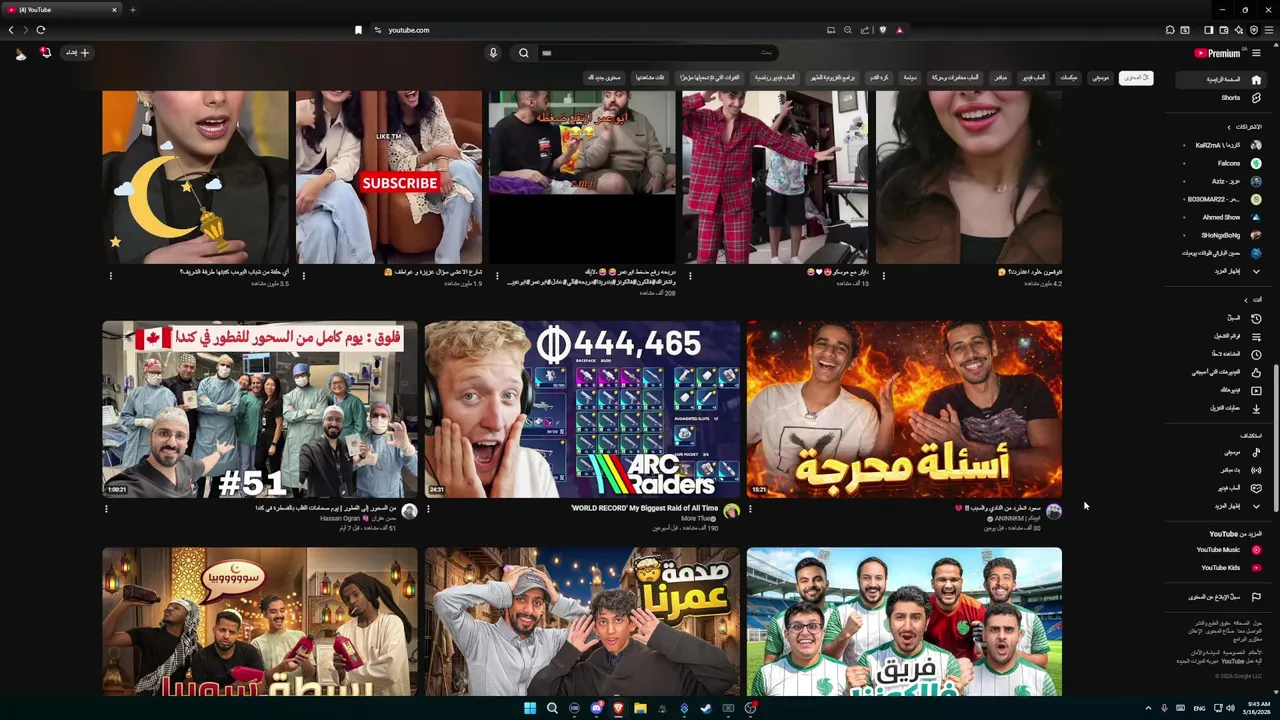1280x720 pixels.
Task: Select the Mixes filter chip
Action: pos(1069,77)
